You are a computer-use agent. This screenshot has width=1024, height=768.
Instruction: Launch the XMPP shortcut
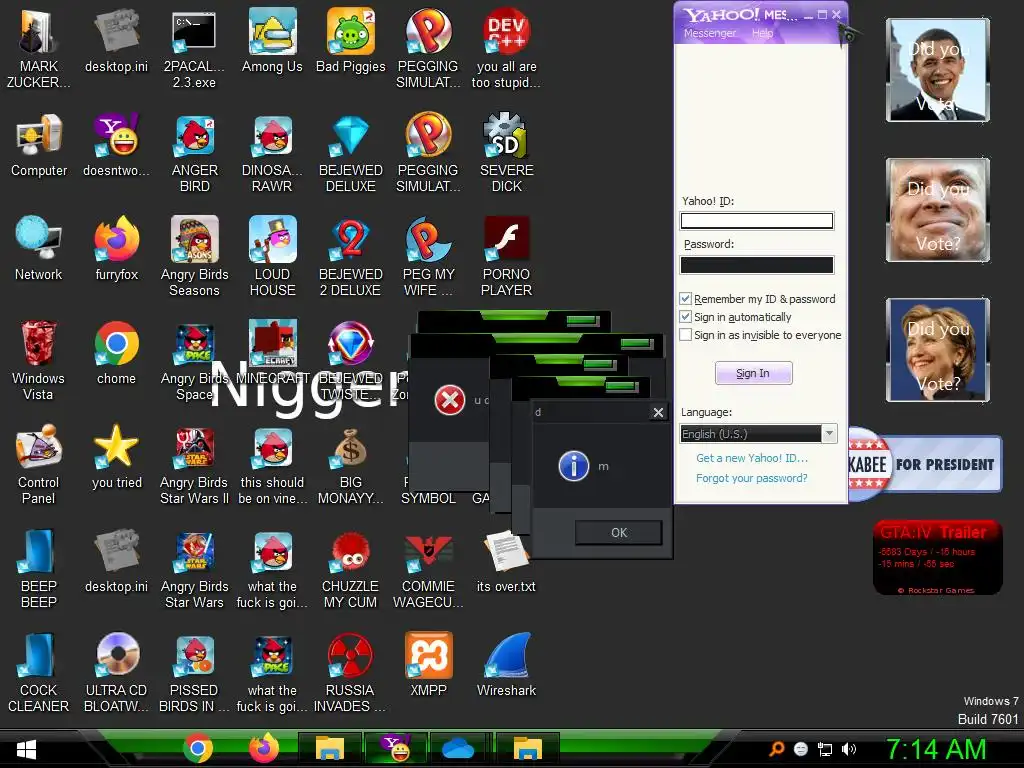point(428,665)
